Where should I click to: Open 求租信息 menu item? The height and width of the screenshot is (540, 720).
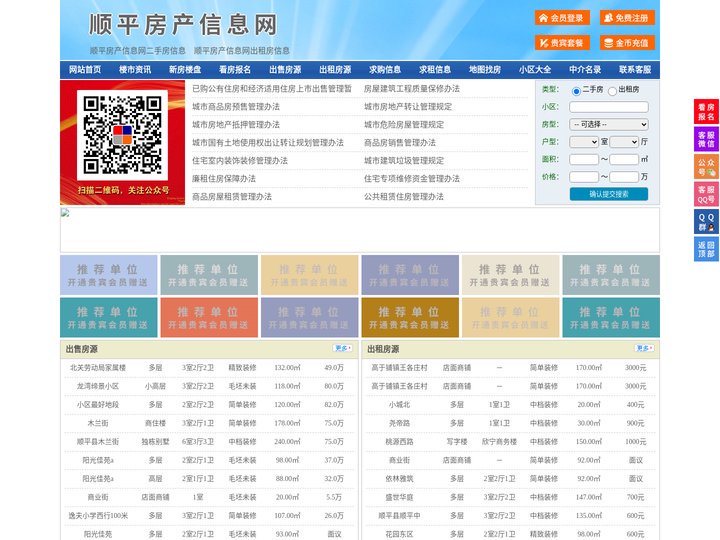(x=435, y=70)
